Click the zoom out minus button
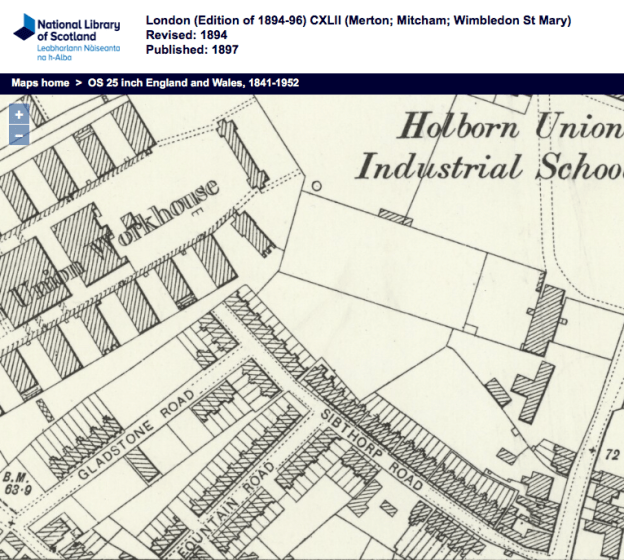 pyautogui.click(x=19, y=134)
